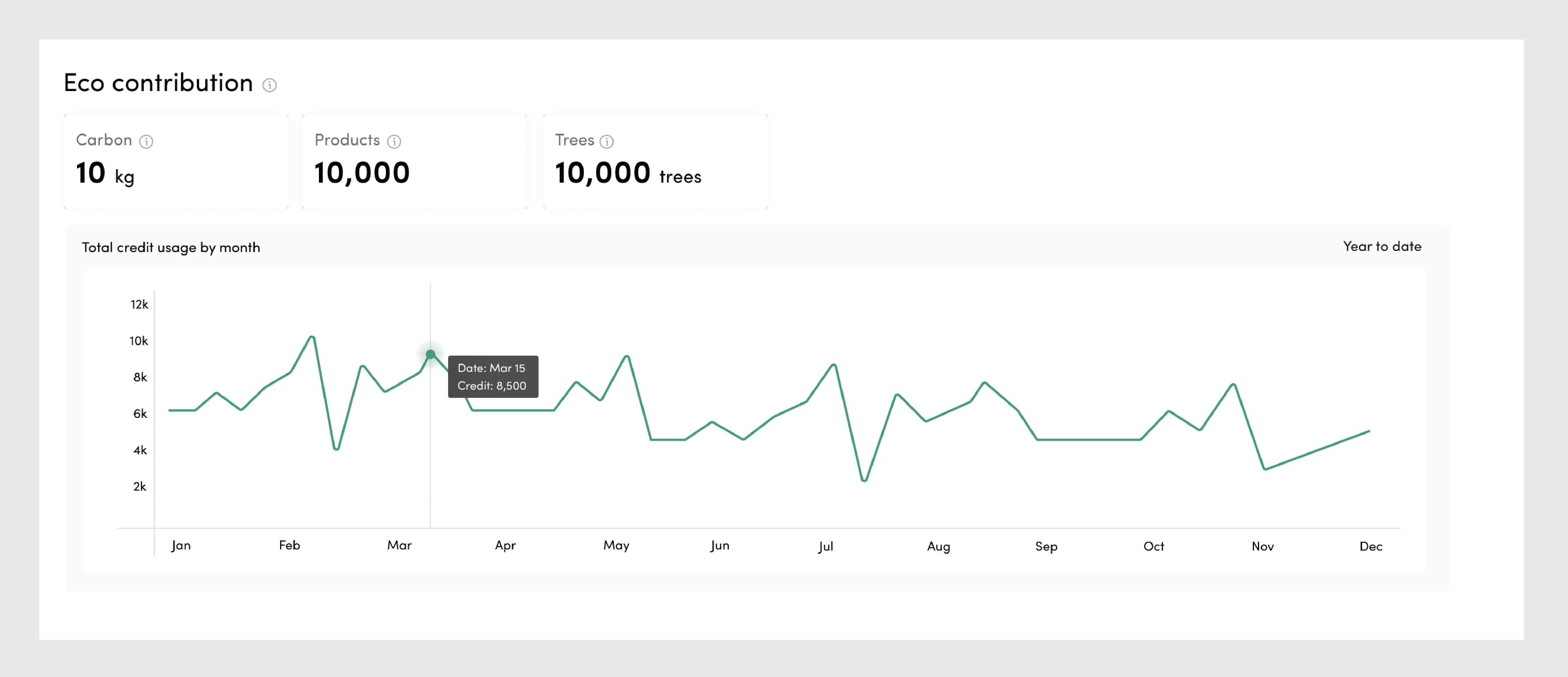This screenshot has height=677, width=1568.
Task: Click the highlighted Mar 15 data point
Action: tap(430, 354)
